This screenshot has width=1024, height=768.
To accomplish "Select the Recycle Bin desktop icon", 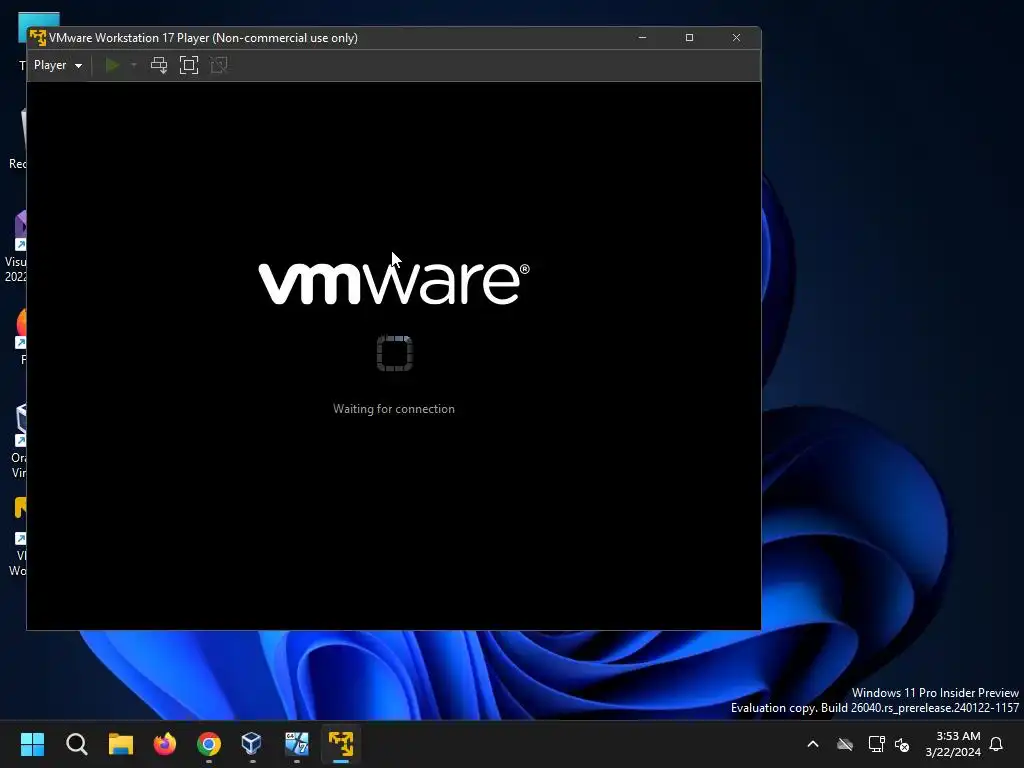I will [x=18, y=138].
